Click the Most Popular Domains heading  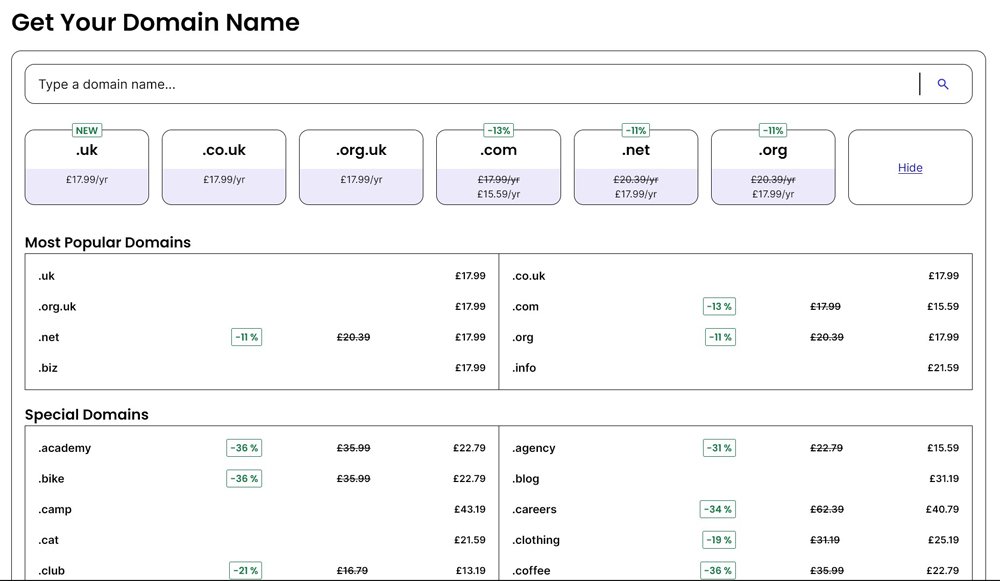[108, 242]
